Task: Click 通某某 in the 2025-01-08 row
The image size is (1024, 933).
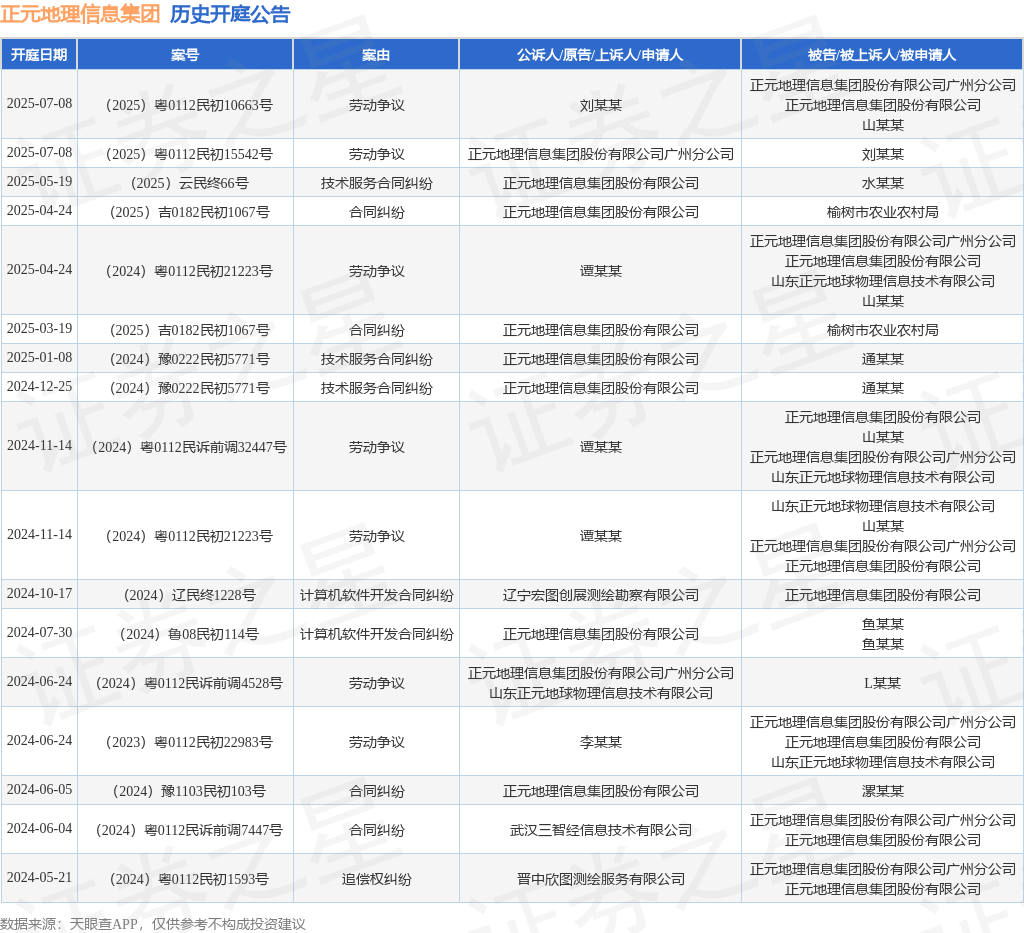Action: pyautogui.click(x=882, y=359)
